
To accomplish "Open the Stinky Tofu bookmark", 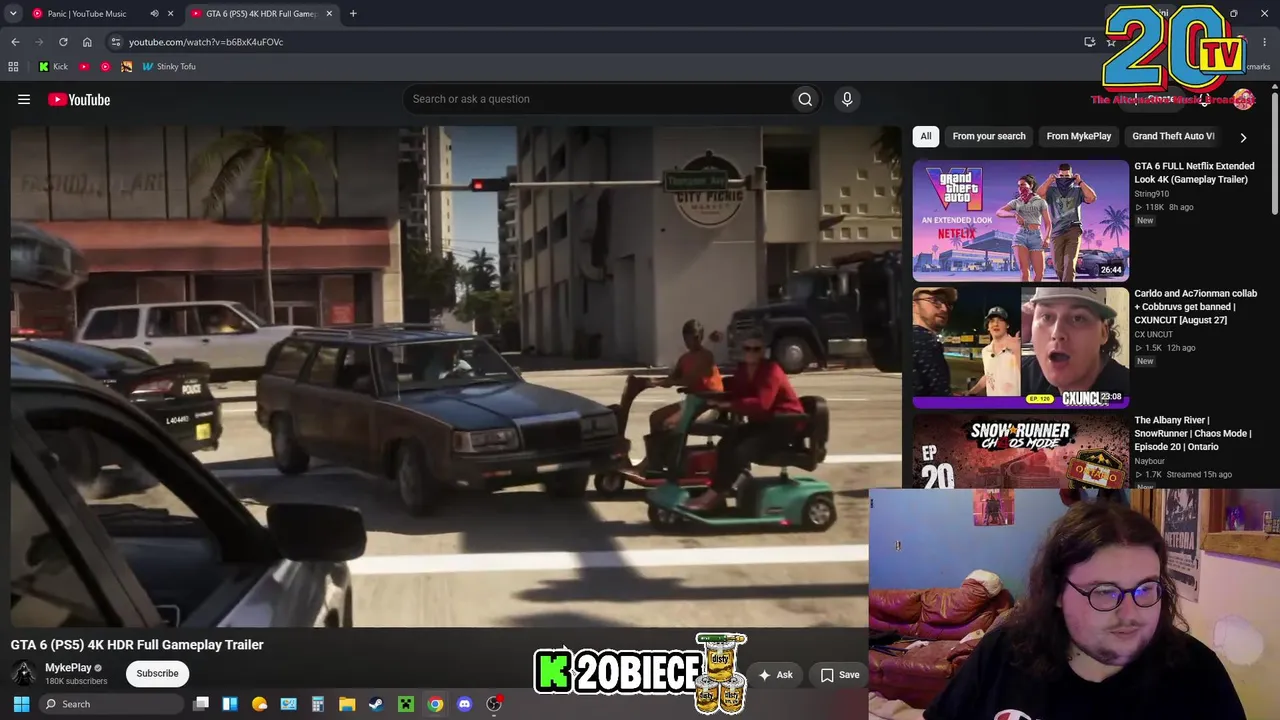I will [x=168, y=67].
